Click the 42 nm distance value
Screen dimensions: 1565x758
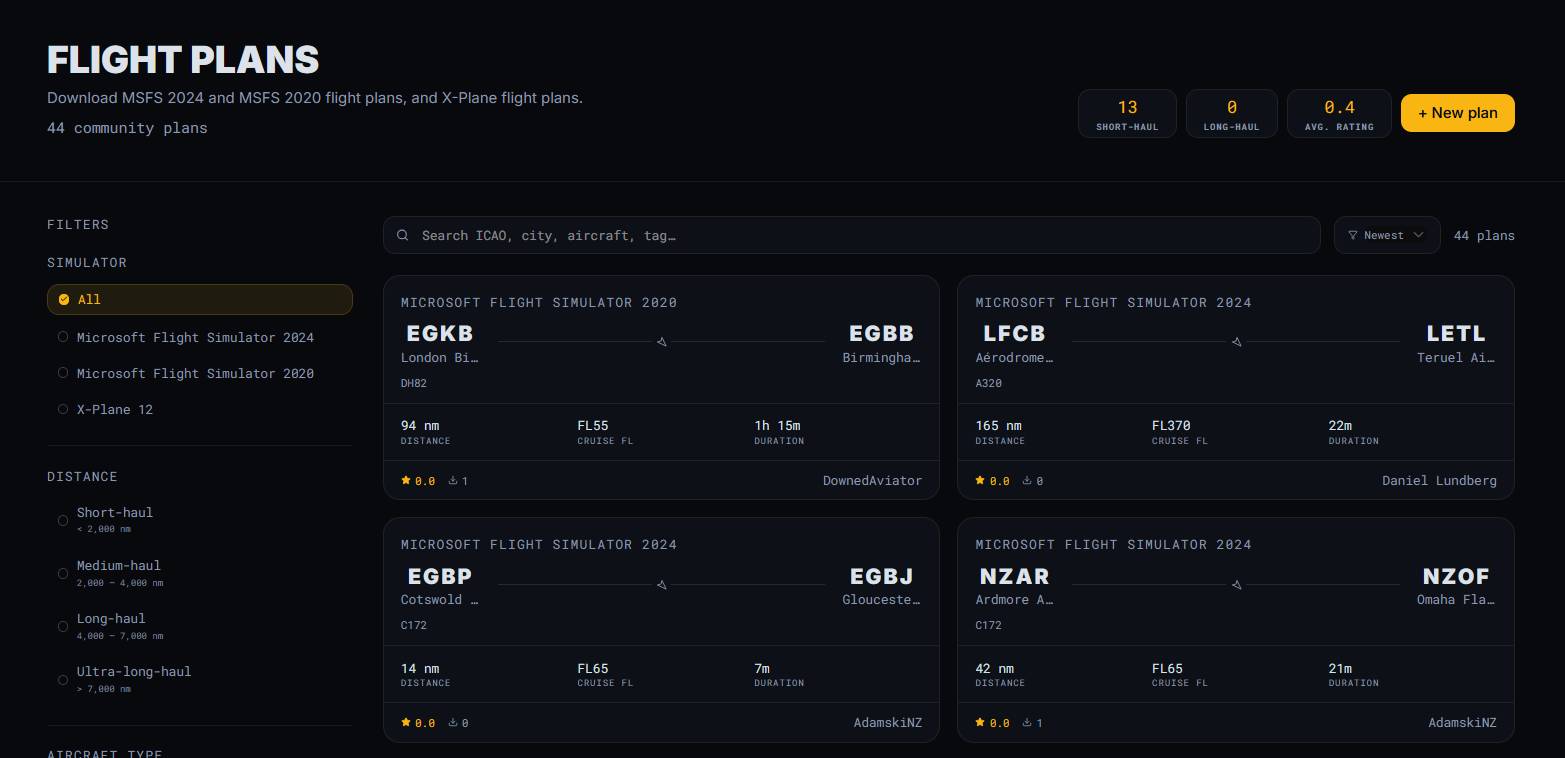tap(994, 668)
